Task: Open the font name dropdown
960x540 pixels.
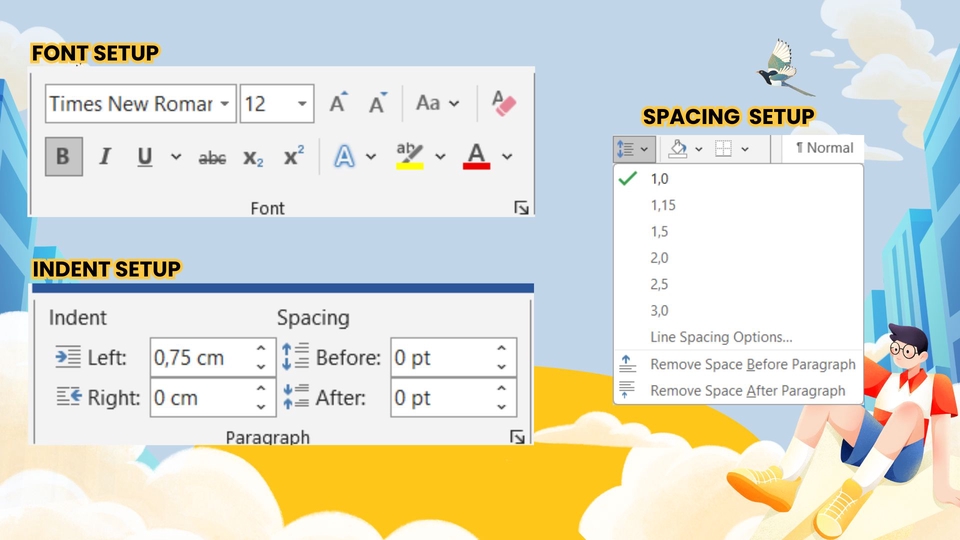Action: tap(225, 104)
